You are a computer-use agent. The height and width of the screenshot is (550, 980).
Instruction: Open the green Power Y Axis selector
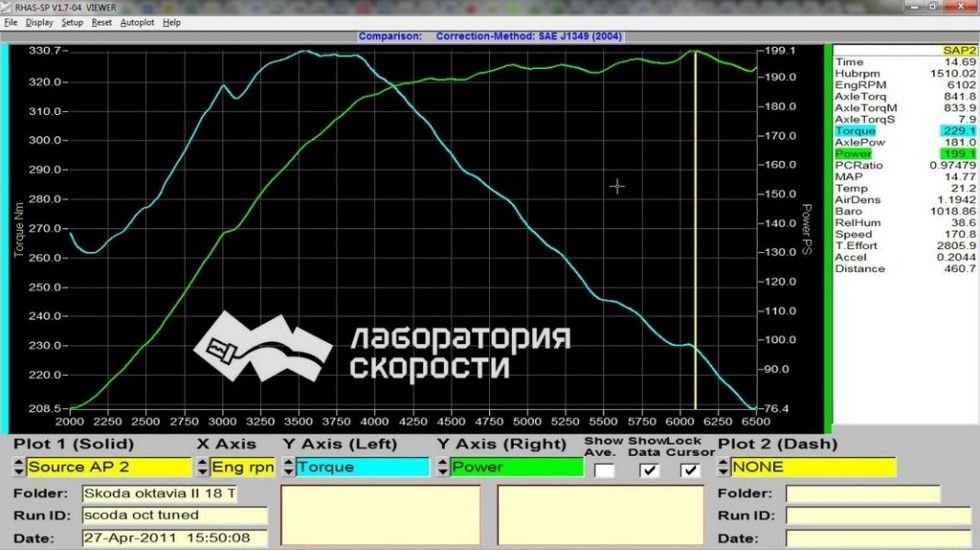coord(516,467)
